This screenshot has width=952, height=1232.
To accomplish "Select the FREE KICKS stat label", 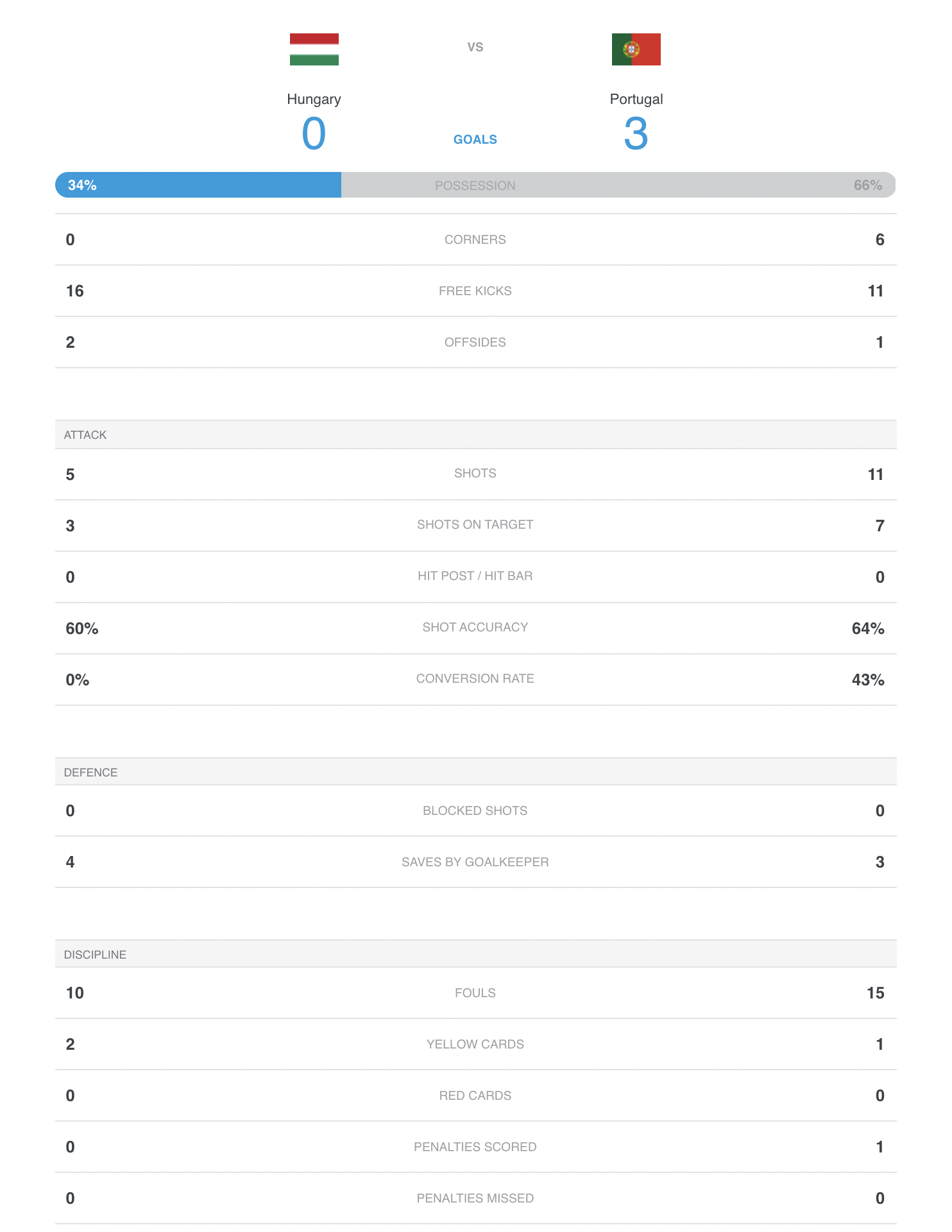I will click(x=475, y=291).
